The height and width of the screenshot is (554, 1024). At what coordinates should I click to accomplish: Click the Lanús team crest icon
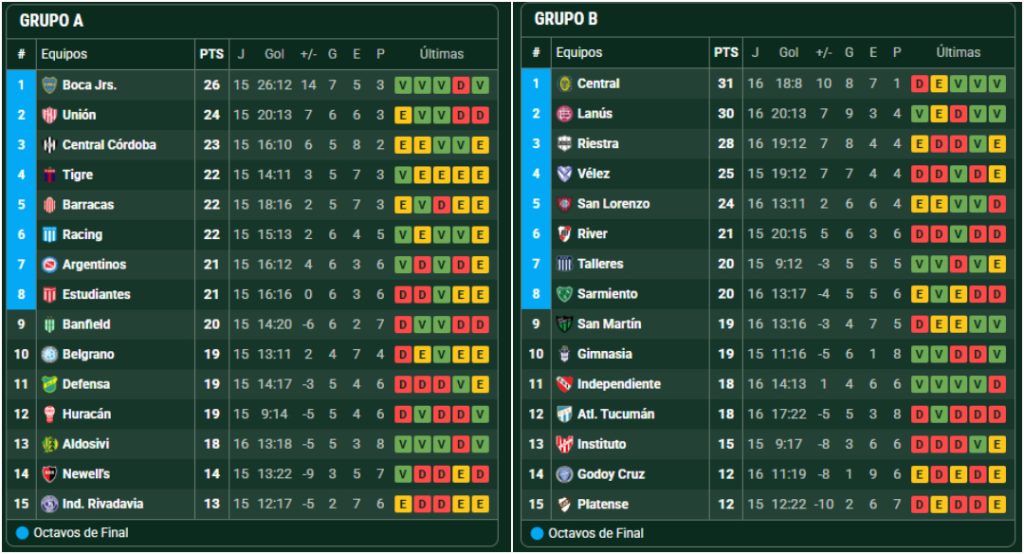point(564,114)
